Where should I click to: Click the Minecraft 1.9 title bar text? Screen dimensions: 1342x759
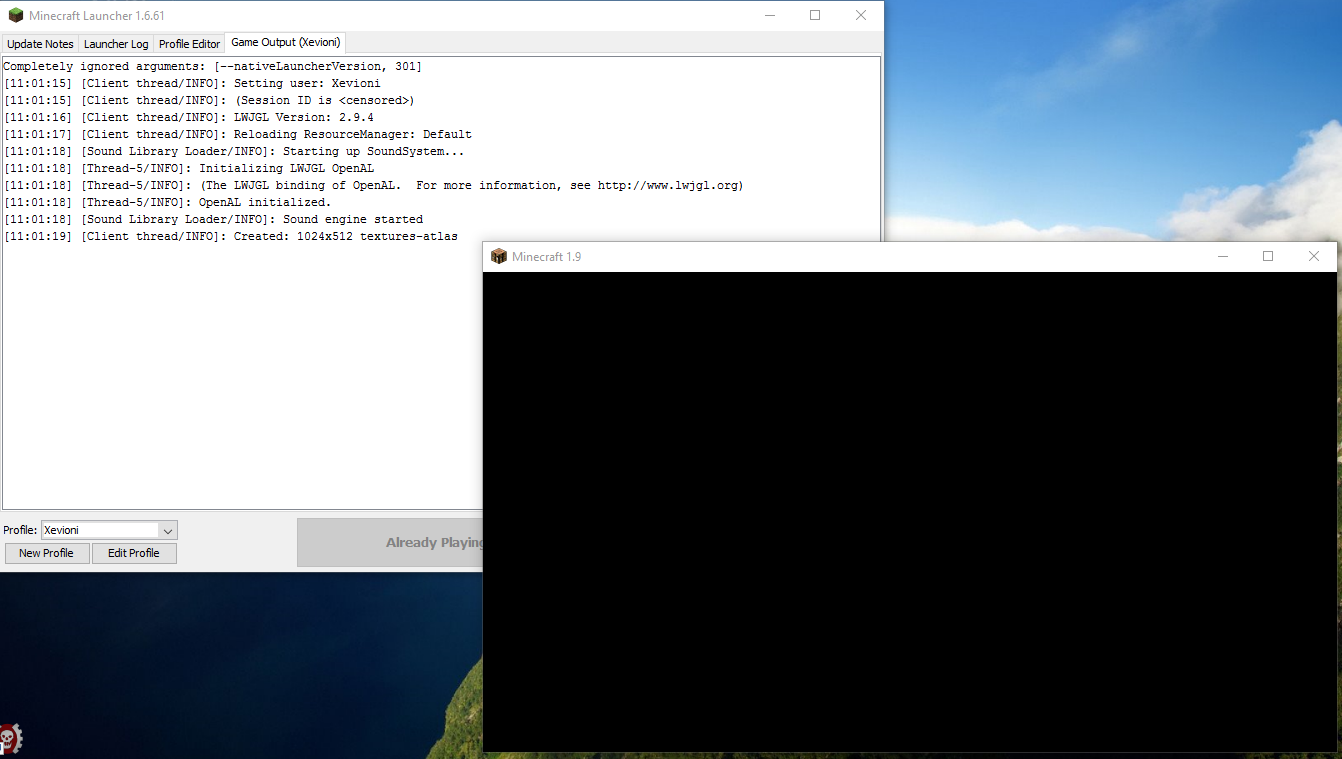[x=546, y=257]
